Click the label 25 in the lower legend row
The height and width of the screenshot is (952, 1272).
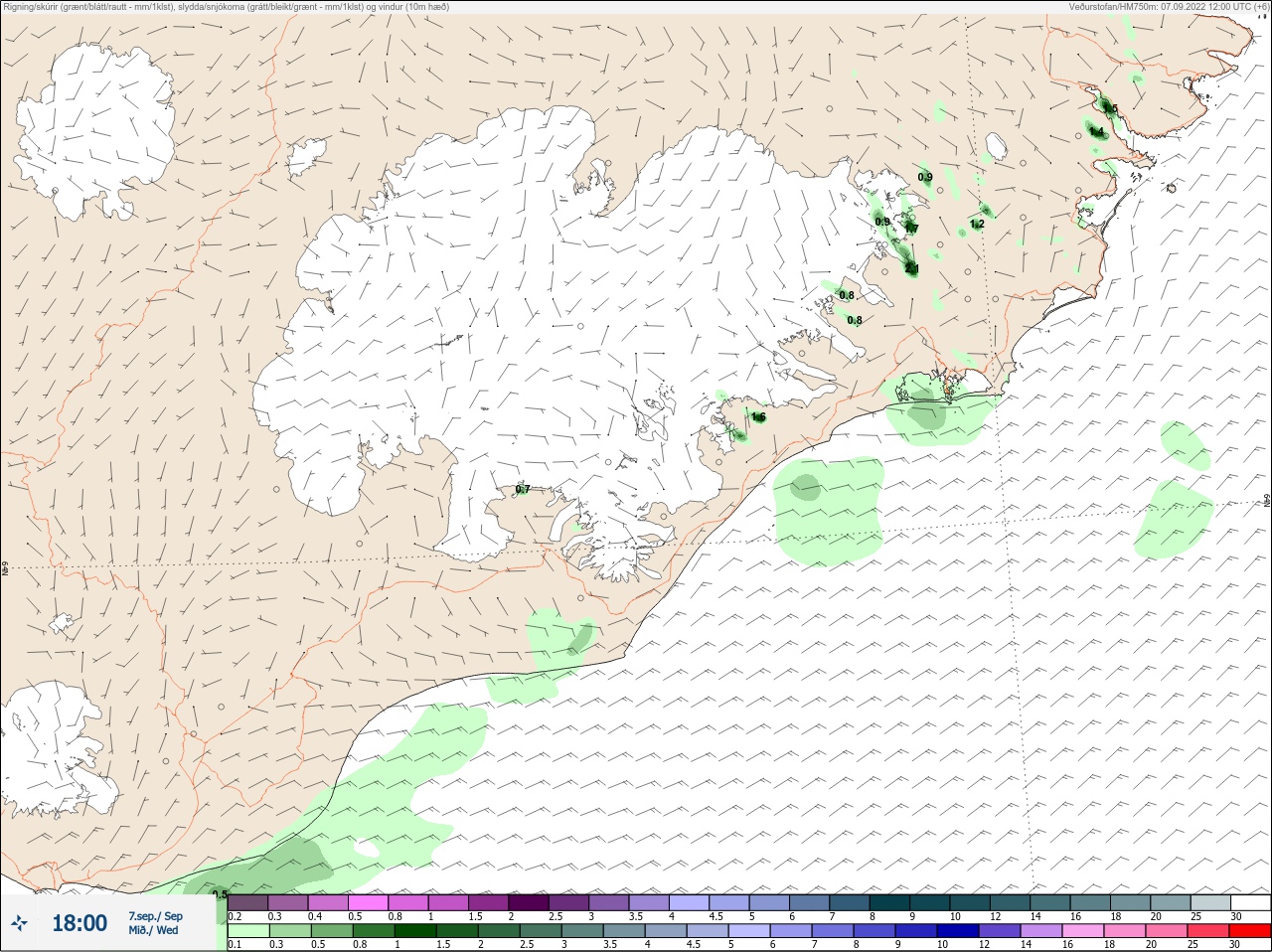[x=1192, y=944]
